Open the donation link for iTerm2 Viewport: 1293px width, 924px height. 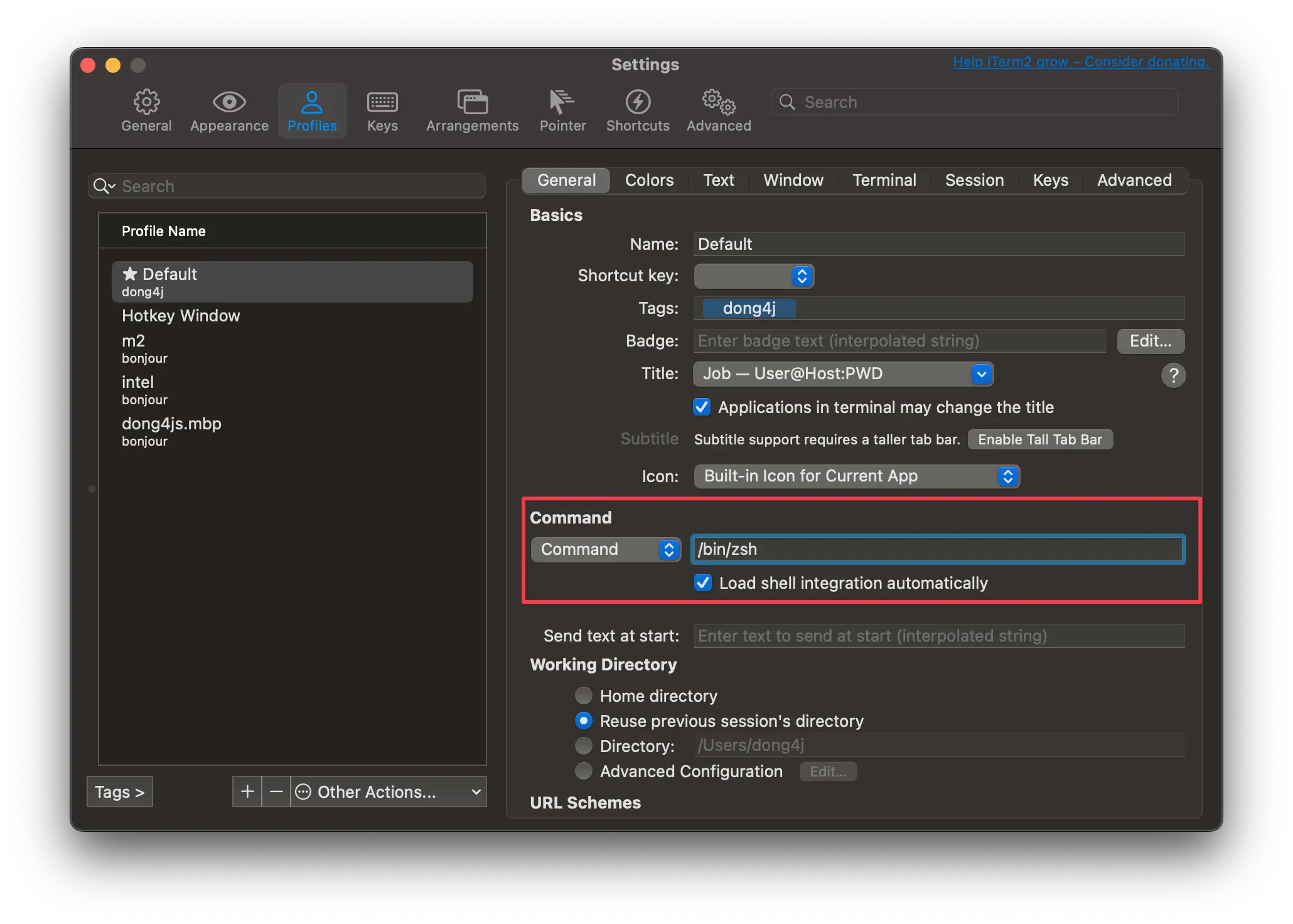click(x=1081, y=62)
